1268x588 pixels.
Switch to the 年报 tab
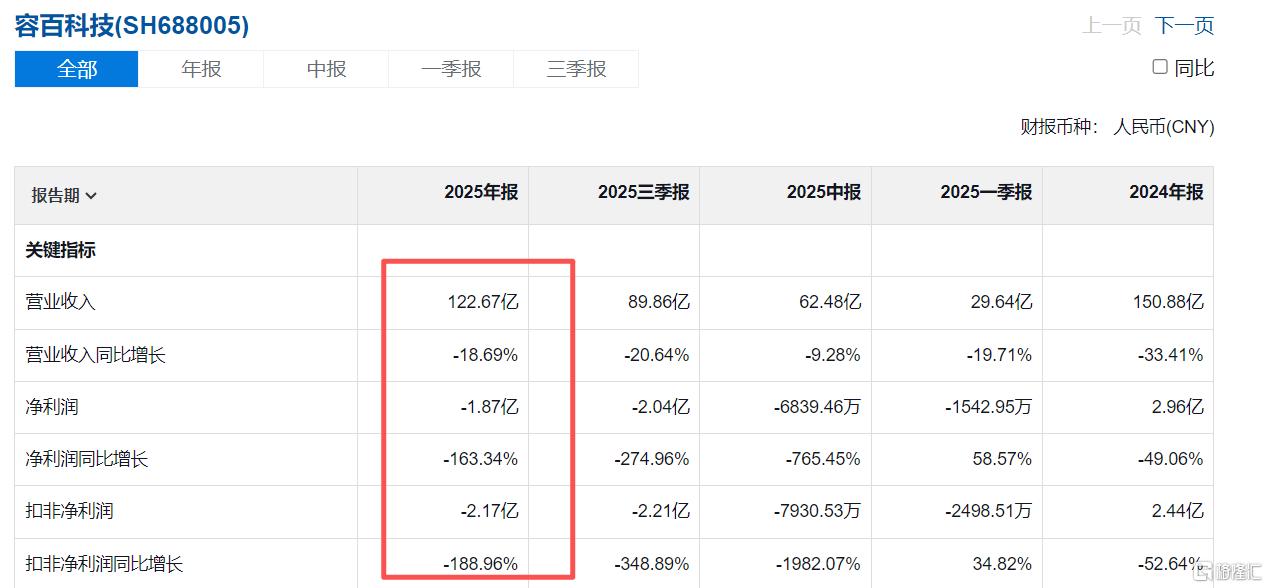point(201,69)
